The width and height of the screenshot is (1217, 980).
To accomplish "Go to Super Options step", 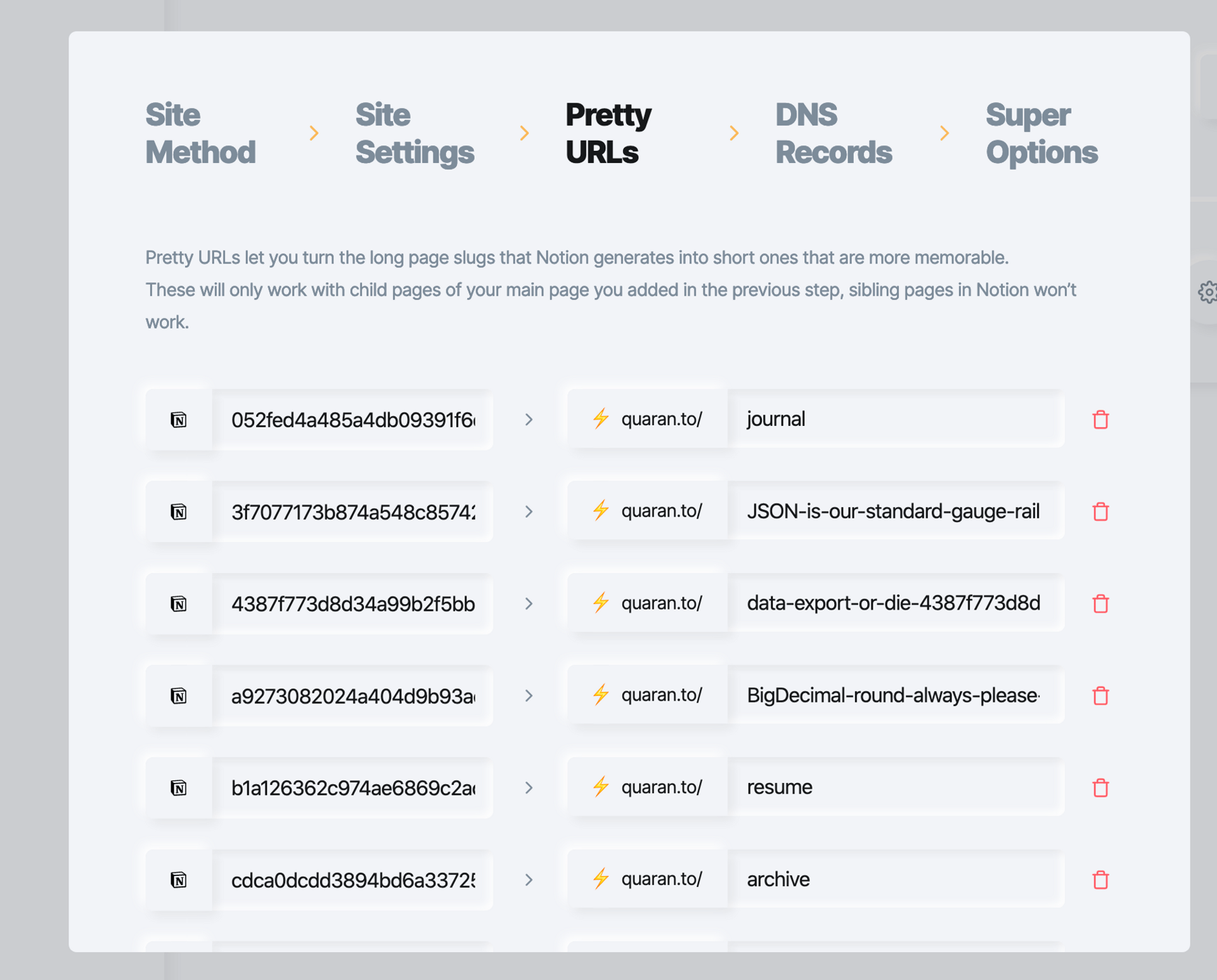I will tap(1041, 133).
